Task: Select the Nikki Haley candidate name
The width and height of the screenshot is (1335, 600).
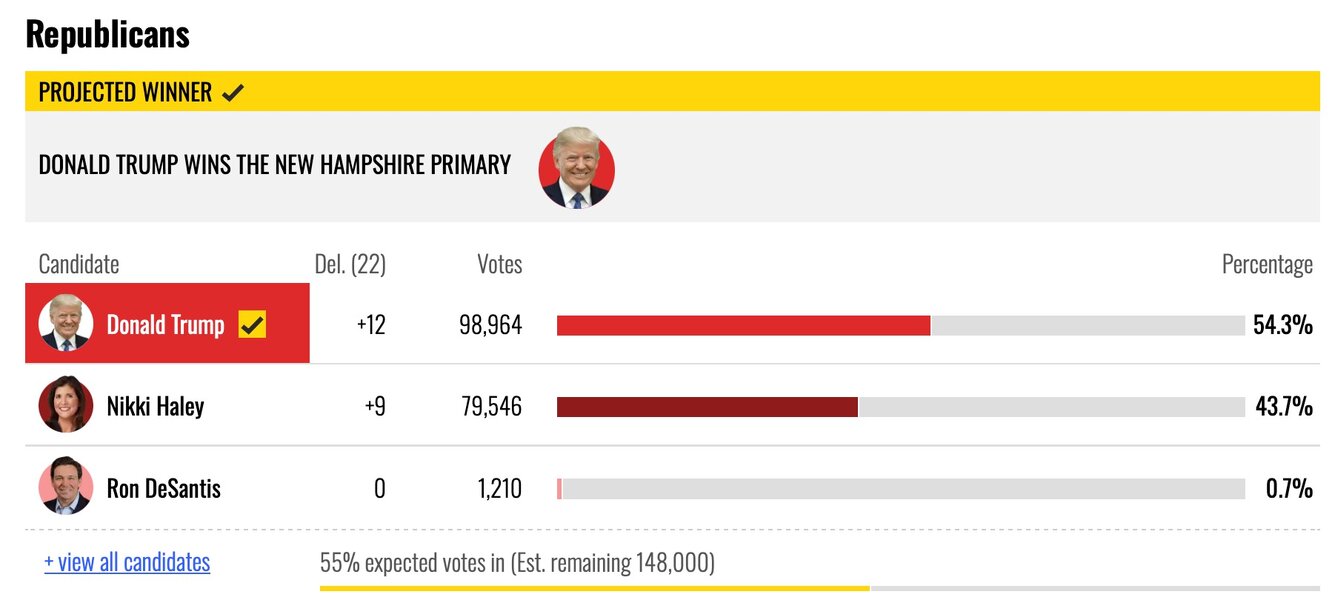Action: pyautogui.click(x=155, y=406)
